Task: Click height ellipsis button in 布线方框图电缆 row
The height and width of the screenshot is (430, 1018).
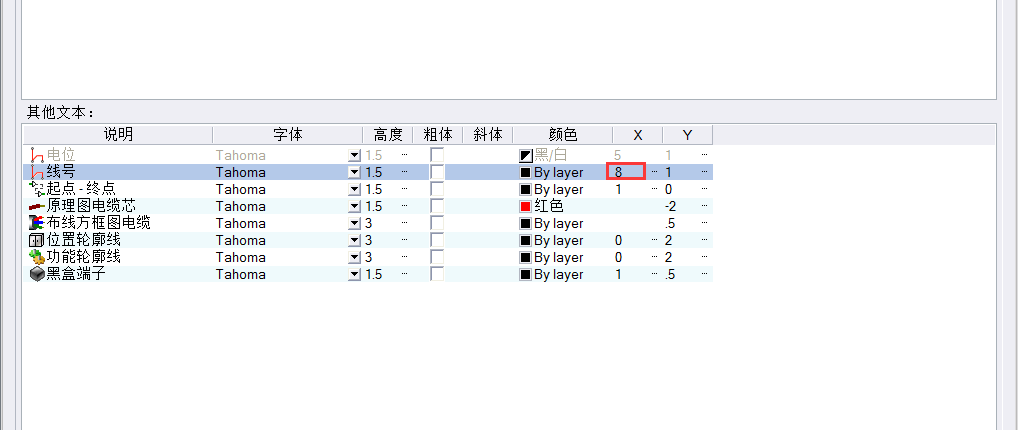Action: (404, 223)
